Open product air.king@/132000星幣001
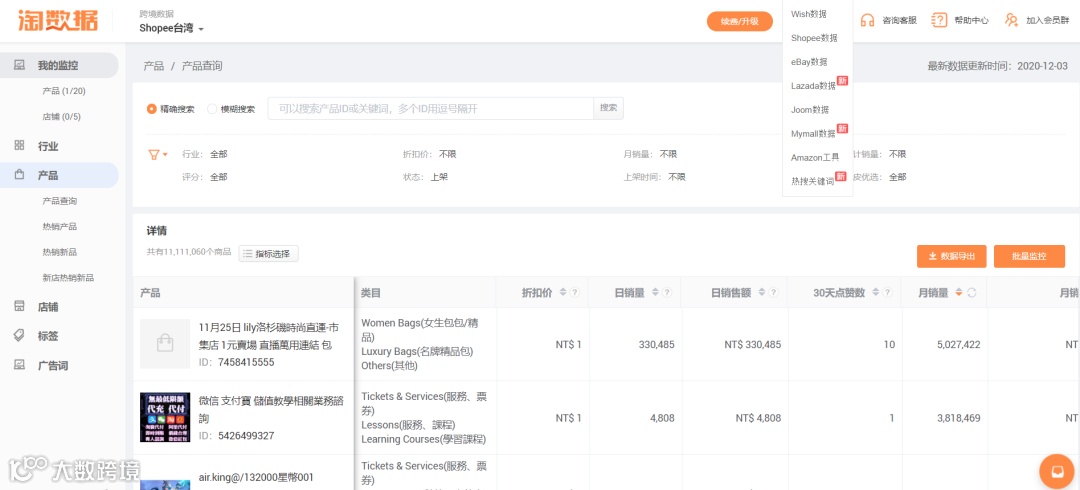Image resolution: width=1080 pixels, height=490 pixels. (x=256, y=477)
